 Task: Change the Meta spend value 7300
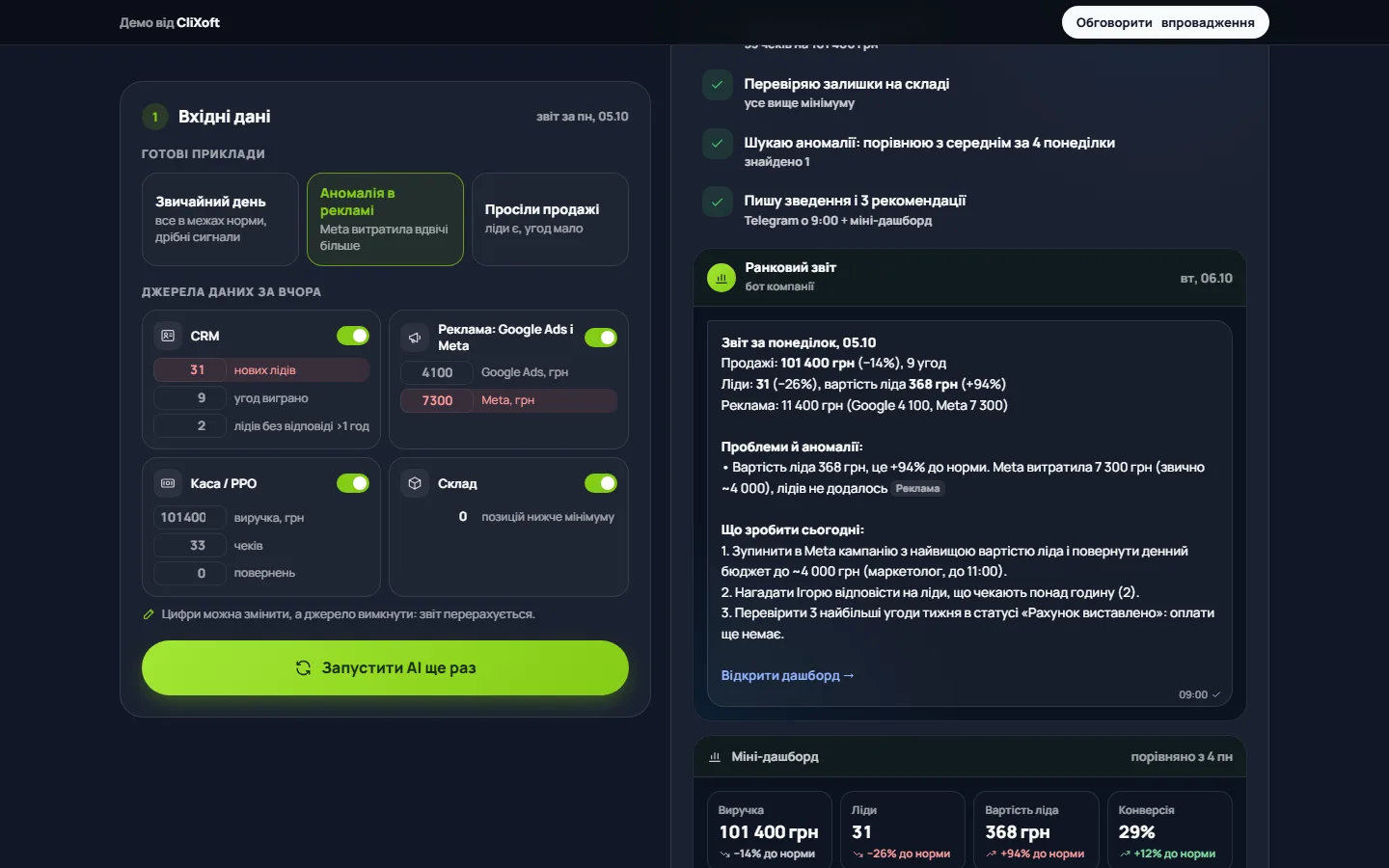[x=437, y=400]
